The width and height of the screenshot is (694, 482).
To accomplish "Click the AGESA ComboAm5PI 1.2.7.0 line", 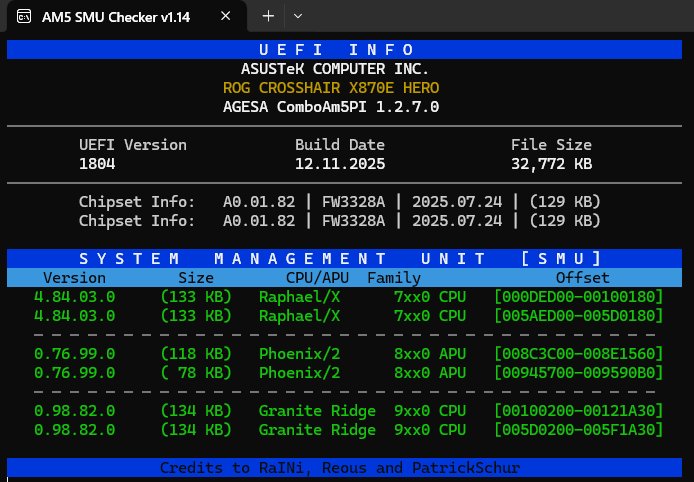I will click(330, 107).
